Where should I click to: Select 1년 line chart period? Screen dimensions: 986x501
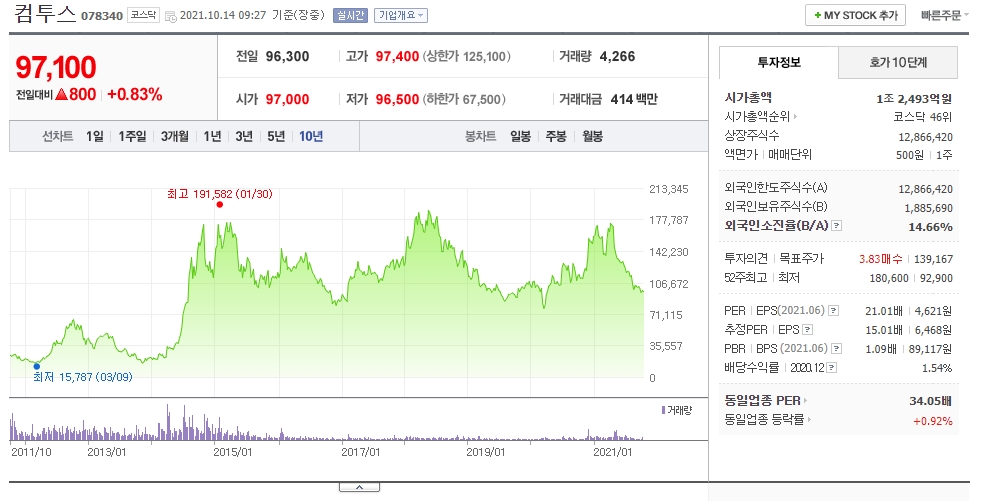tap(213, 136)
